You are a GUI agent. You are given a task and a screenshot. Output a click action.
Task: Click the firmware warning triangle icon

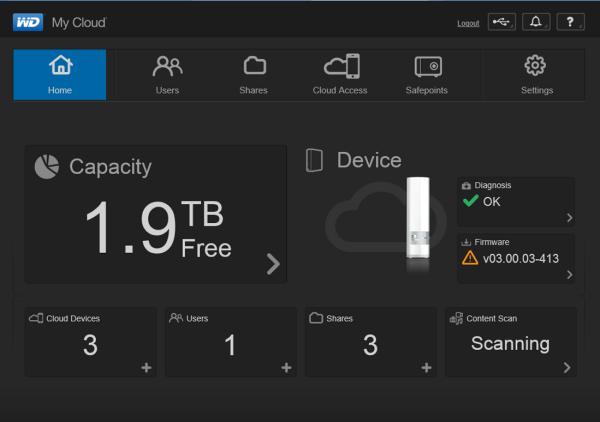tap(470, 258)
